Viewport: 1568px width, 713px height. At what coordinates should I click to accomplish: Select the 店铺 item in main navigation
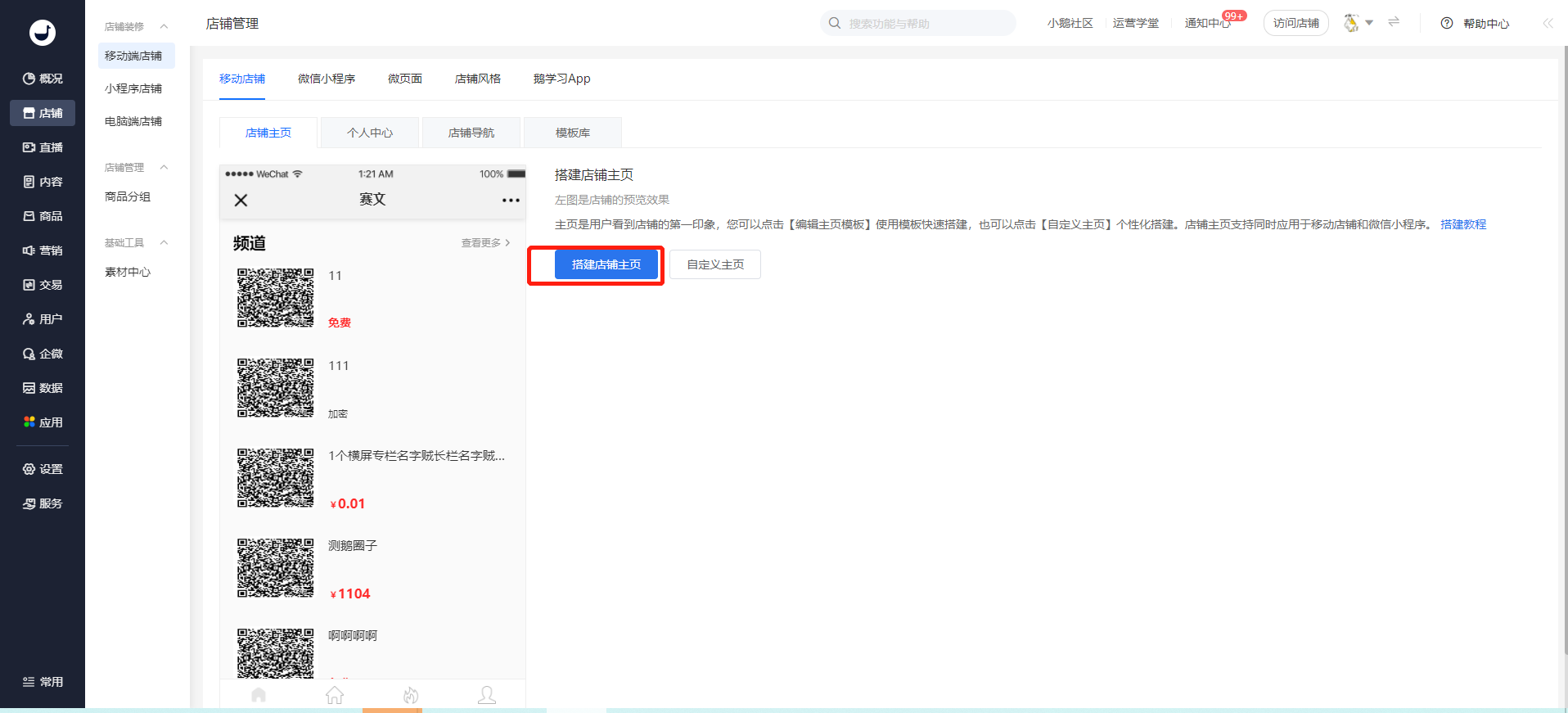pyautogui.click(x=43, y=113)
